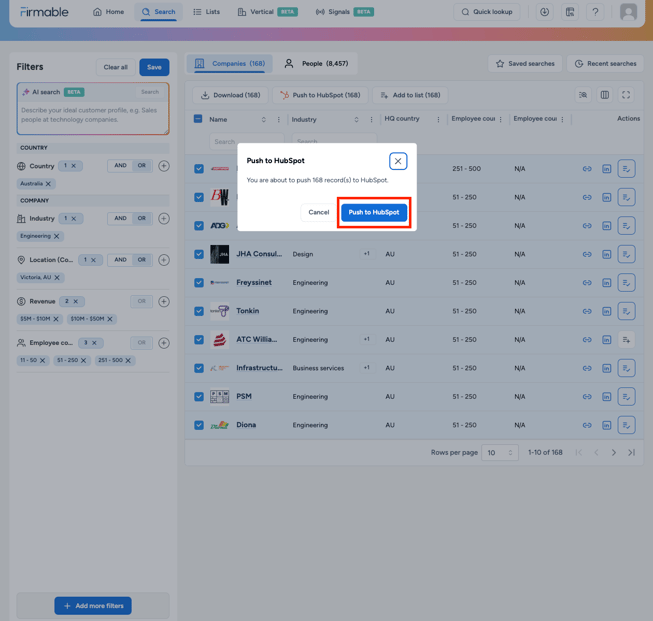Screen dimensions: 653x621
Task: Add another Country filter value
Action: [164, 166]
